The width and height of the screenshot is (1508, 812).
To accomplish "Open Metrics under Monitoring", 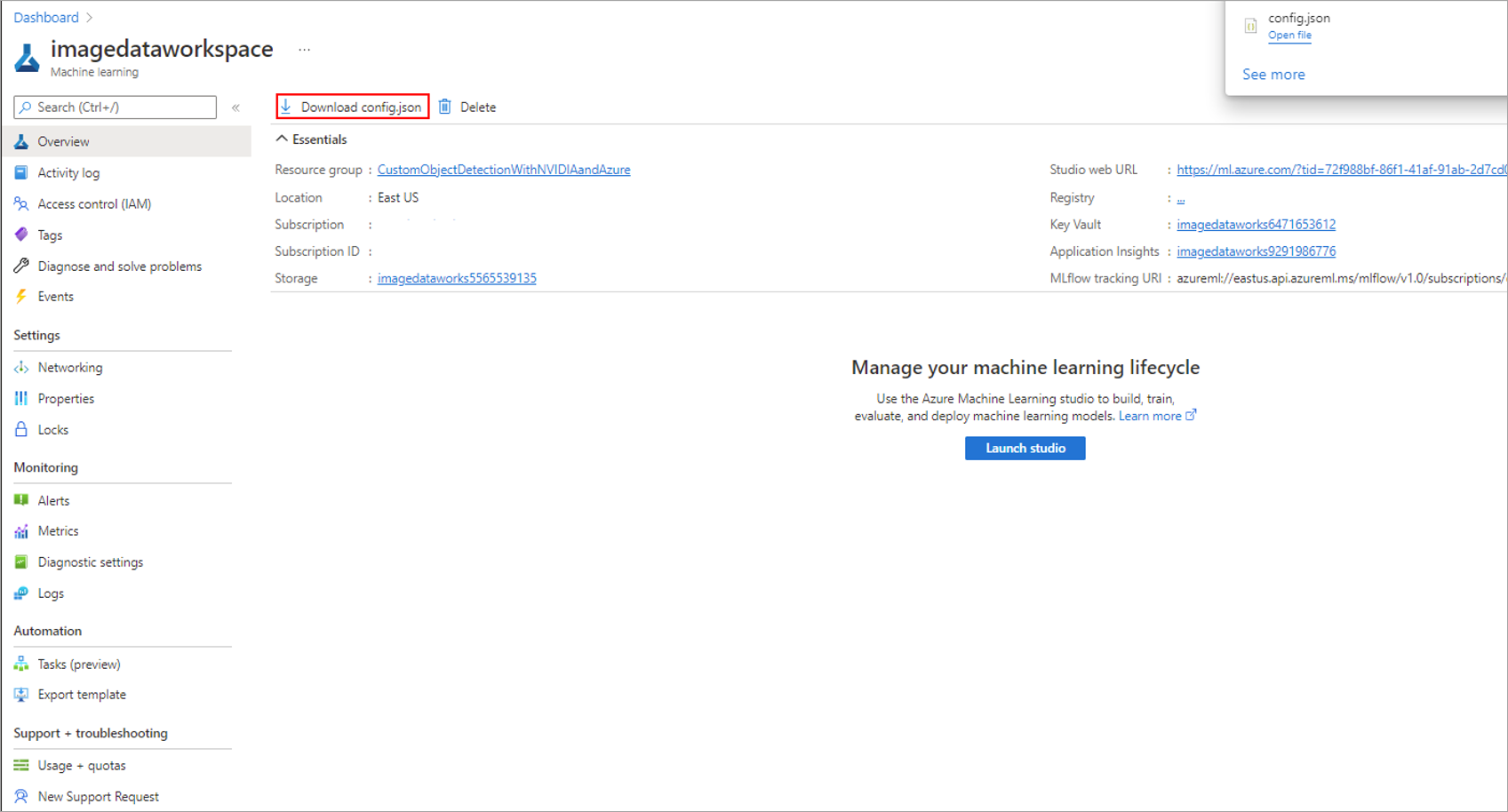I will point(58,530).
